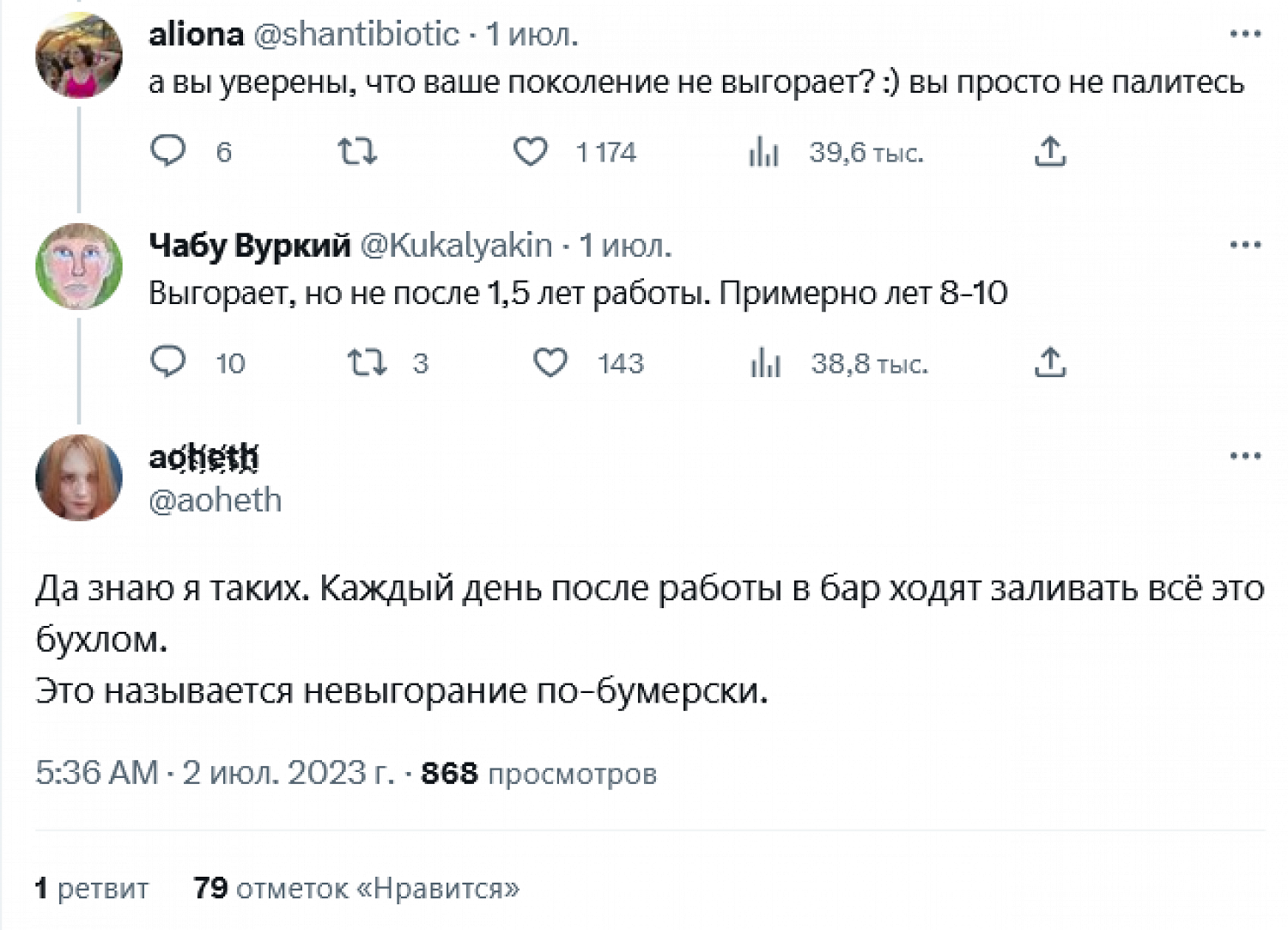View the 79 отметок «Нравится» list

[x=356, y=888]
